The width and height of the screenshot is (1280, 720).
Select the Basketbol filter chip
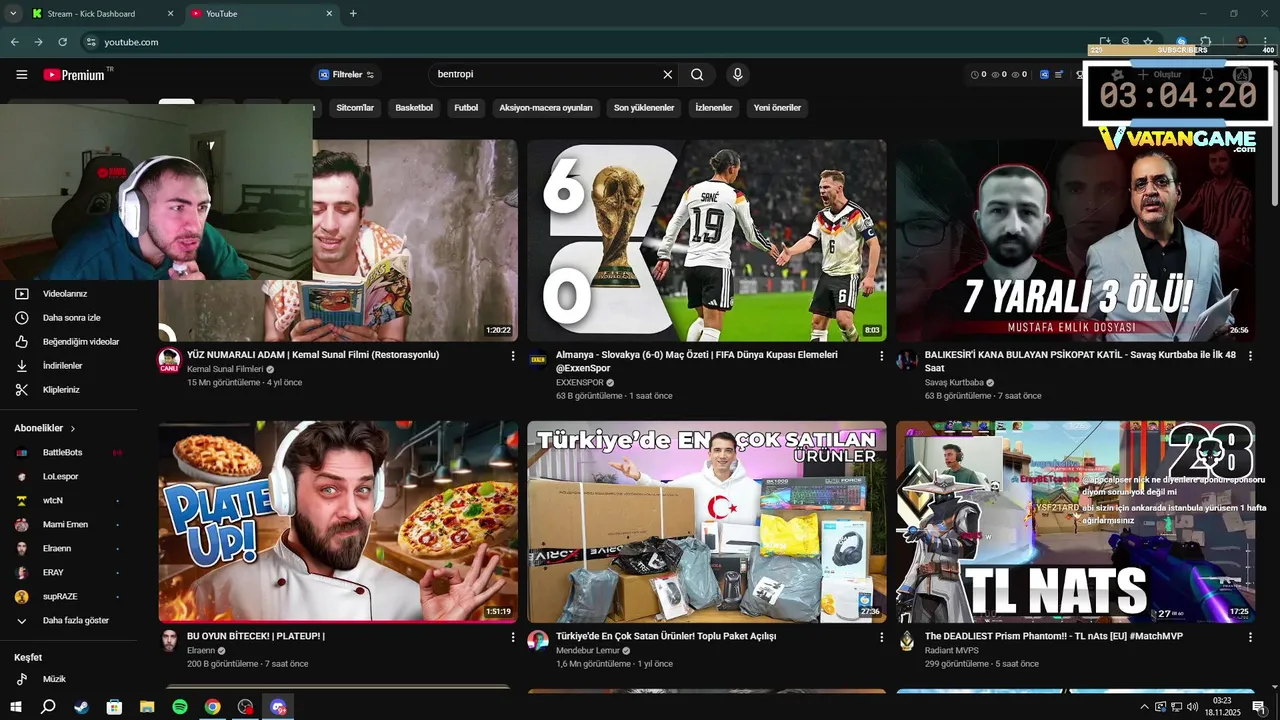pos(414,108)
